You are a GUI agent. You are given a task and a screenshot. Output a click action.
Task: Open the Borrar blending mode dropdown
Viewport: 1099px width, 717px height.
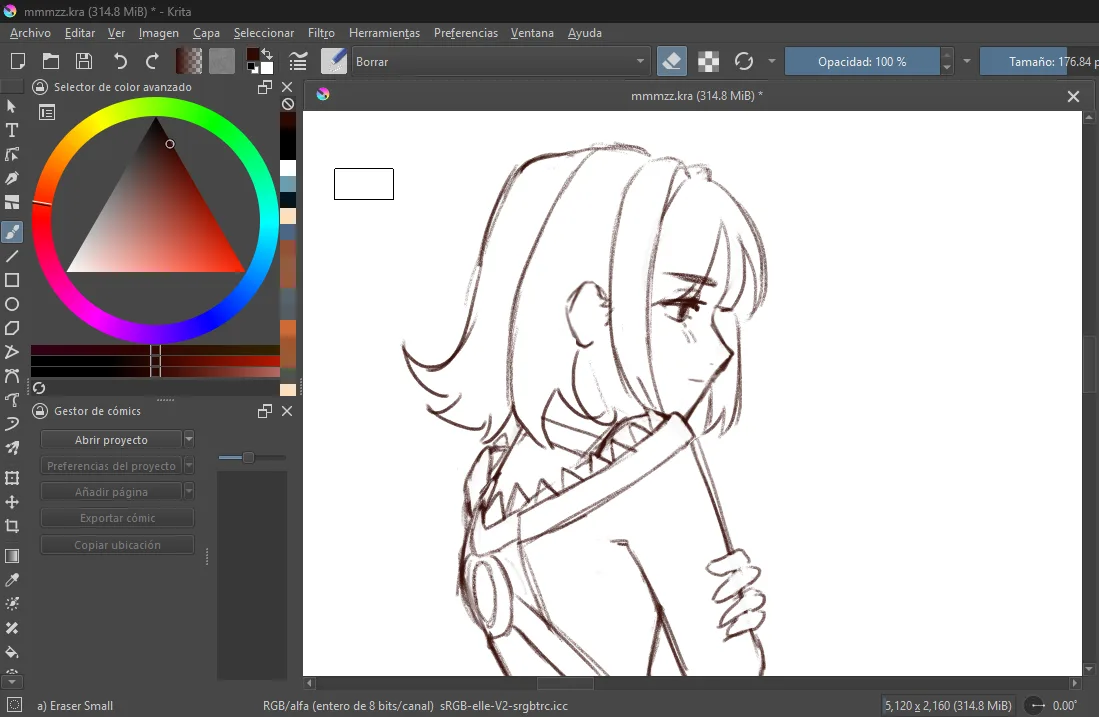pyautogui.click(x=500, y=62)
